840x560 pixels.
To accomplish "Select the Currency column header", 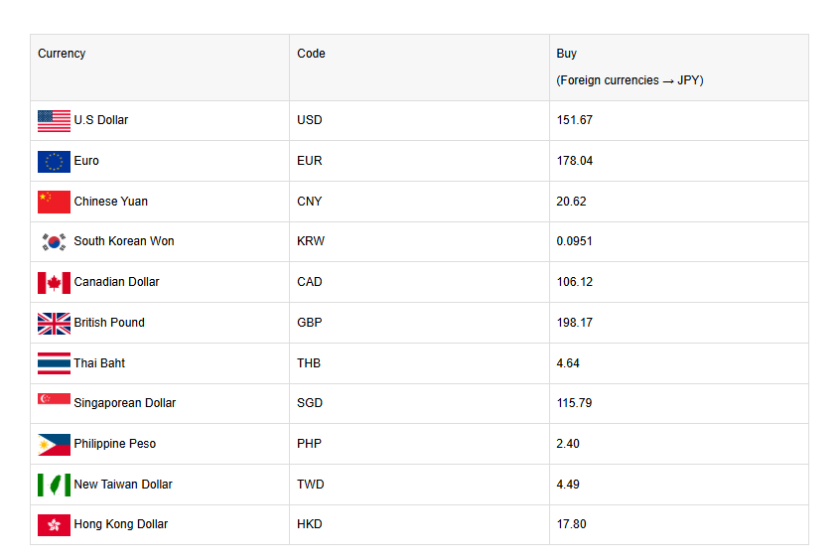I will (62, 54).
